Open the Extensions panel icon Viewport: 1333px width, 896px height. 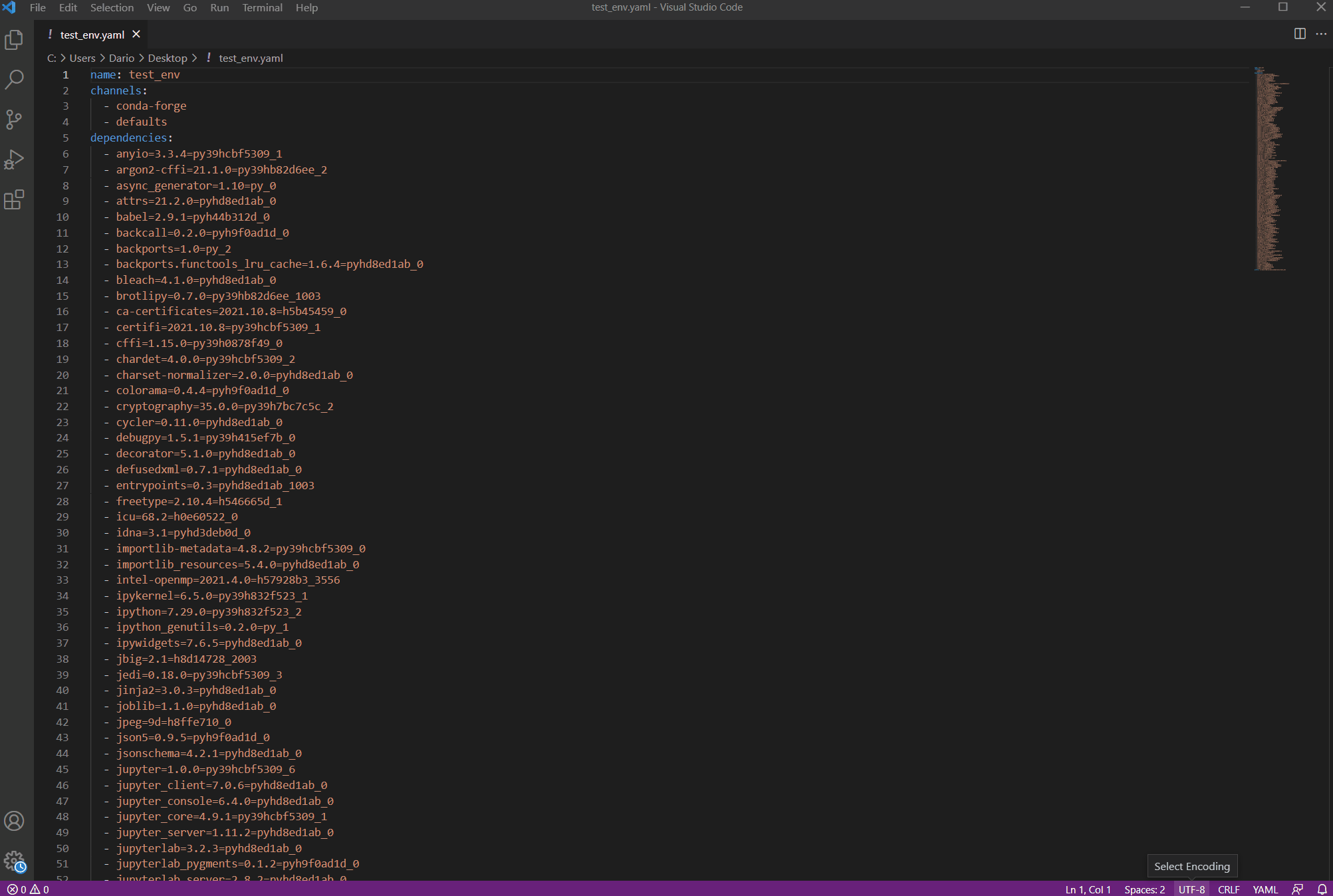[14, 200]
